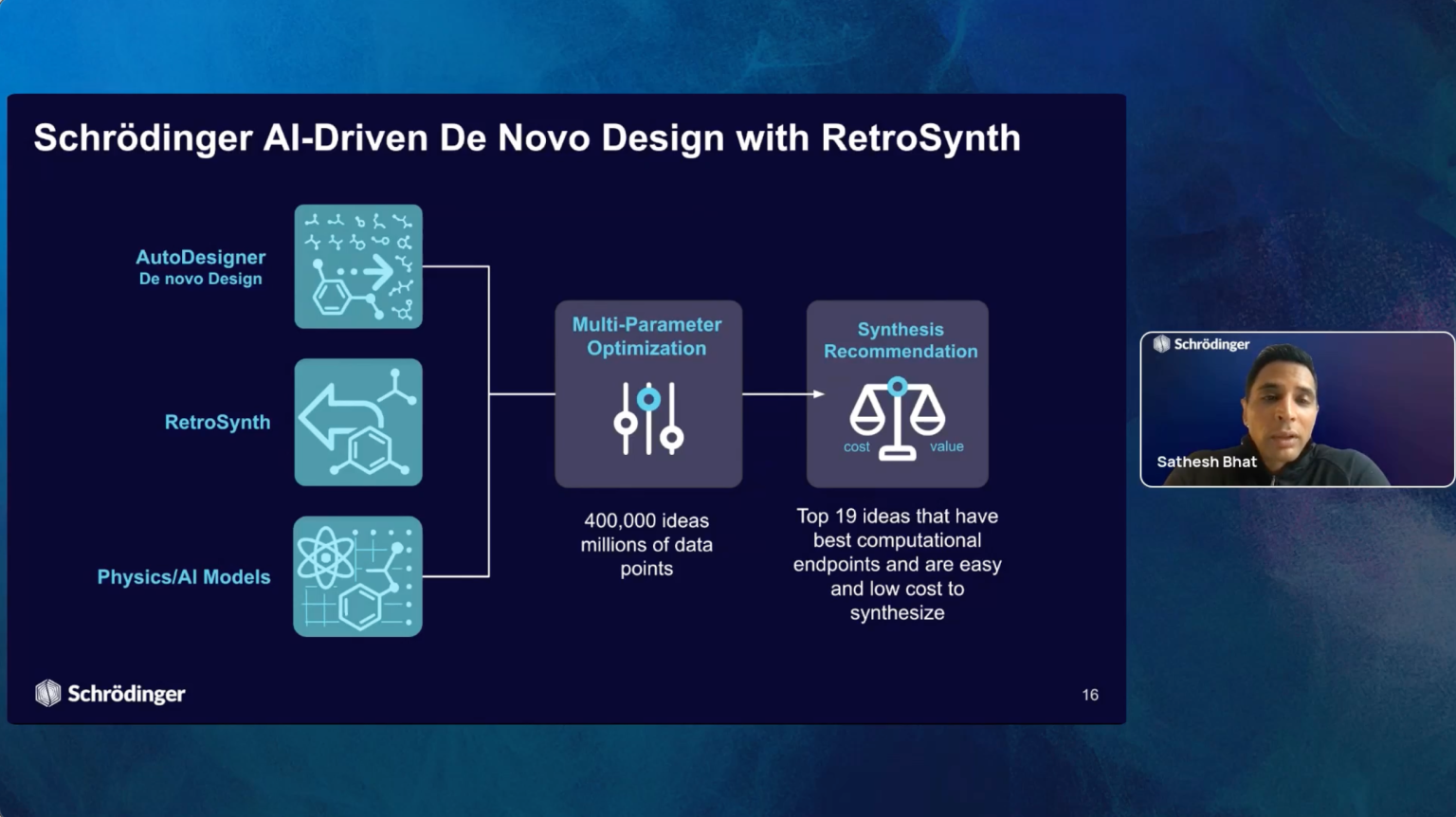This screenshot has width=1456, height=817.
Task: Click the slide number 16
Action: click(x=1090, y=695)
